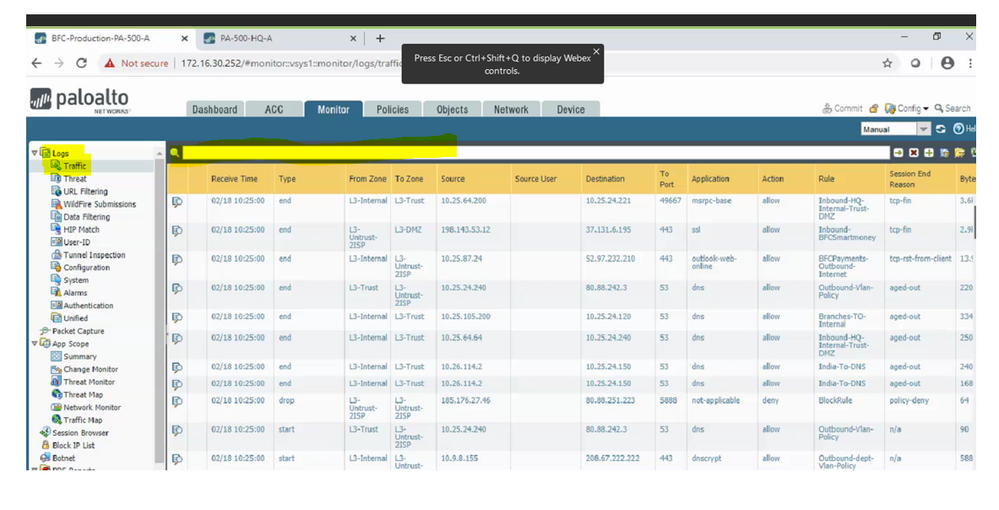Open Alarms in the sidebar
Viewport: 999px width, 510px height.
pos(75,293)
